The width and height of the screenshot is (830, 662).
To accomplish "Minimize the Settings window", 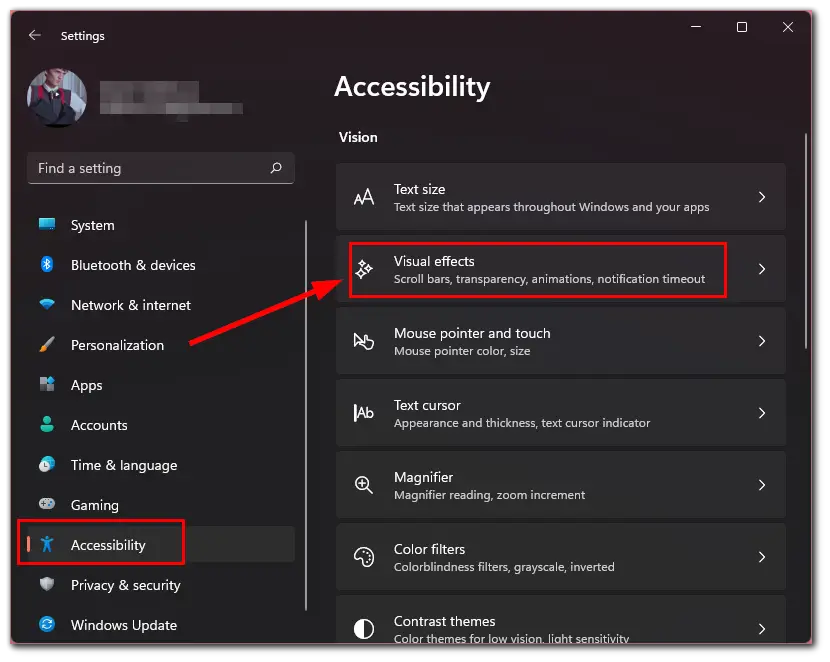I will (x=696, y=26).
